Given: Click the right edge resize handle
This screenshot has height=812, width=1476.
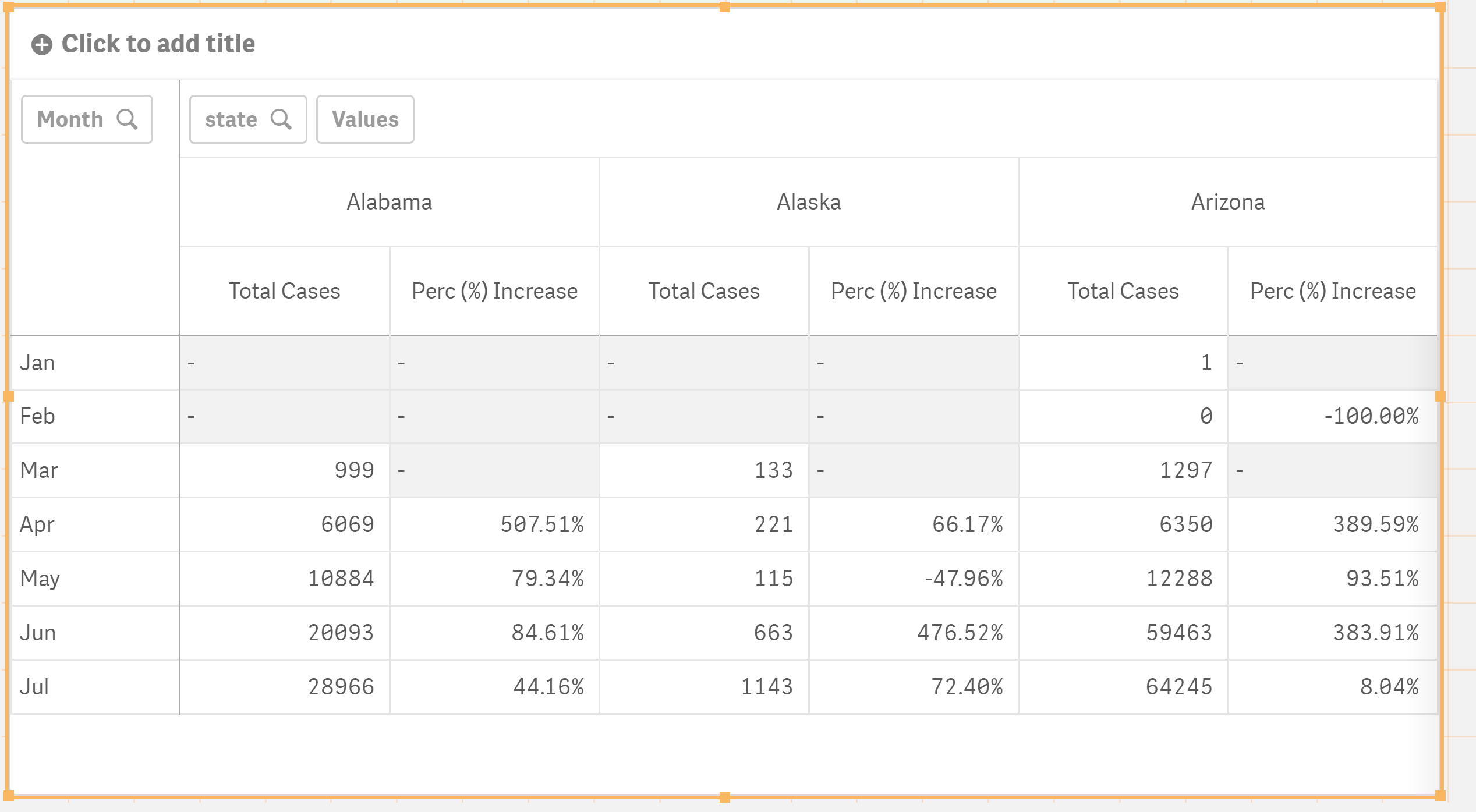Looking at the screenshot, I should (x=1440, y=396).
